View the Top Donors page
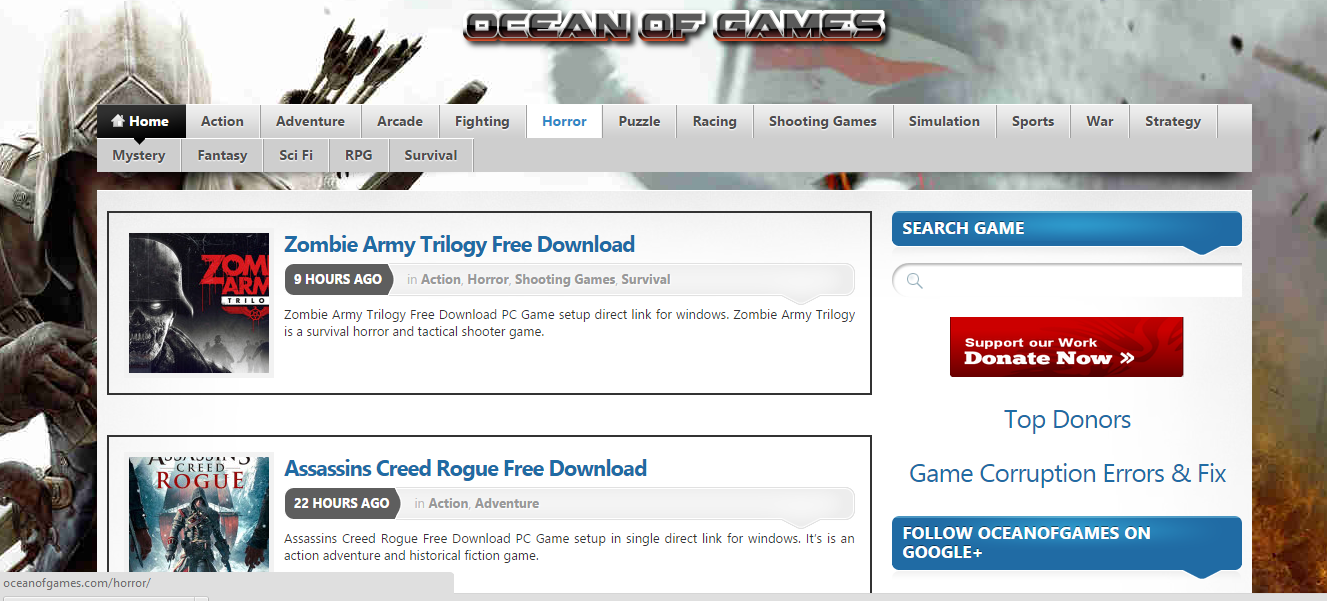The height and width of the screenshot is (601, 1327). (1066, 419)
